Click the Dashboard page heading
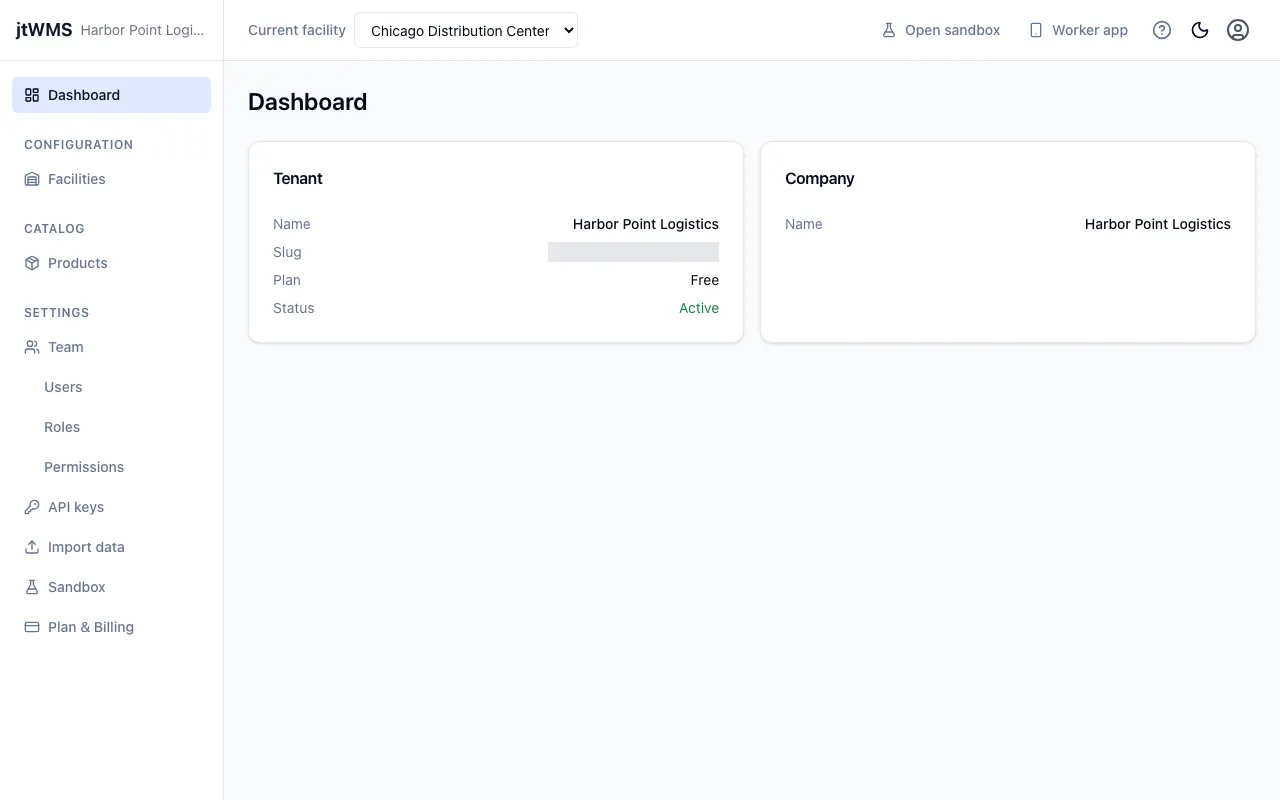The height and width of the screenshot is (800, 1280). point(308,102)
